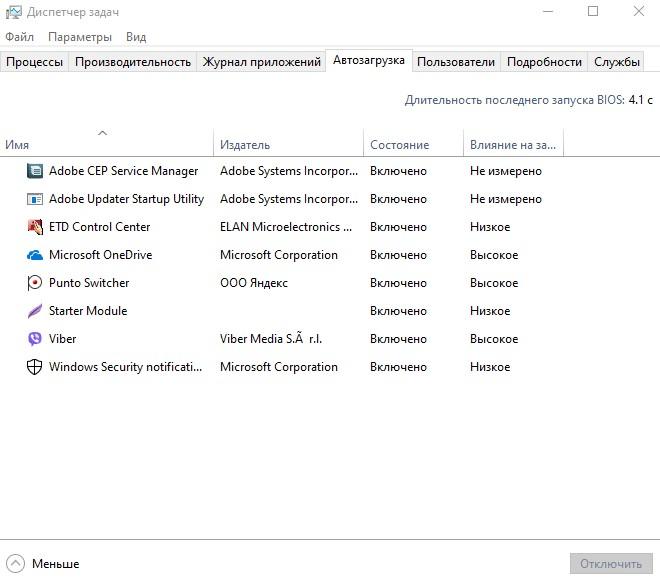The width and height of the screenshot is (660, 588).
Task: Click the Microsoft OneDrive cloud icon
Action: coord(35,255)
